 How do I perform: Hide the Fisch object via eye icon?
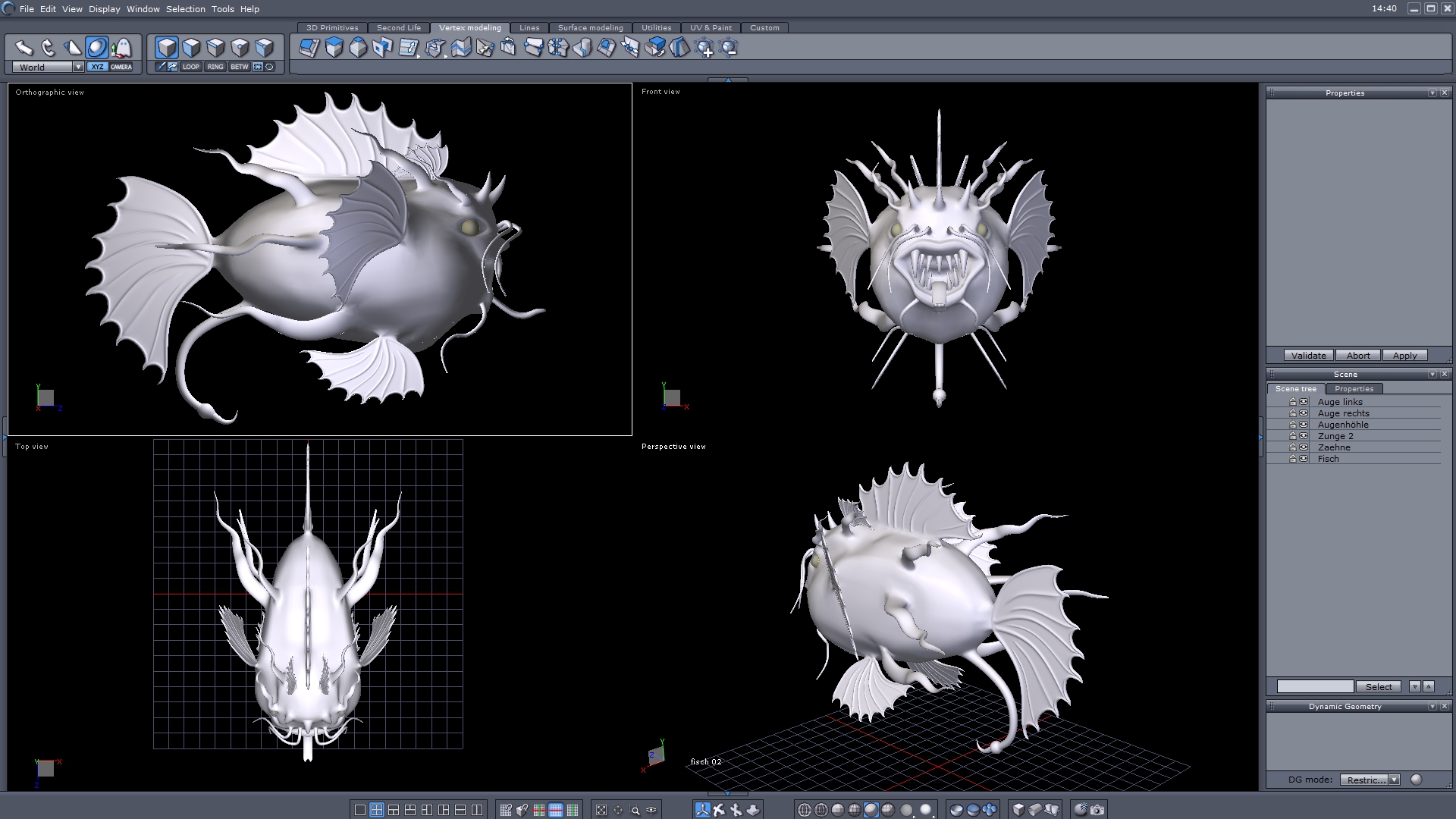[1304, 459]
